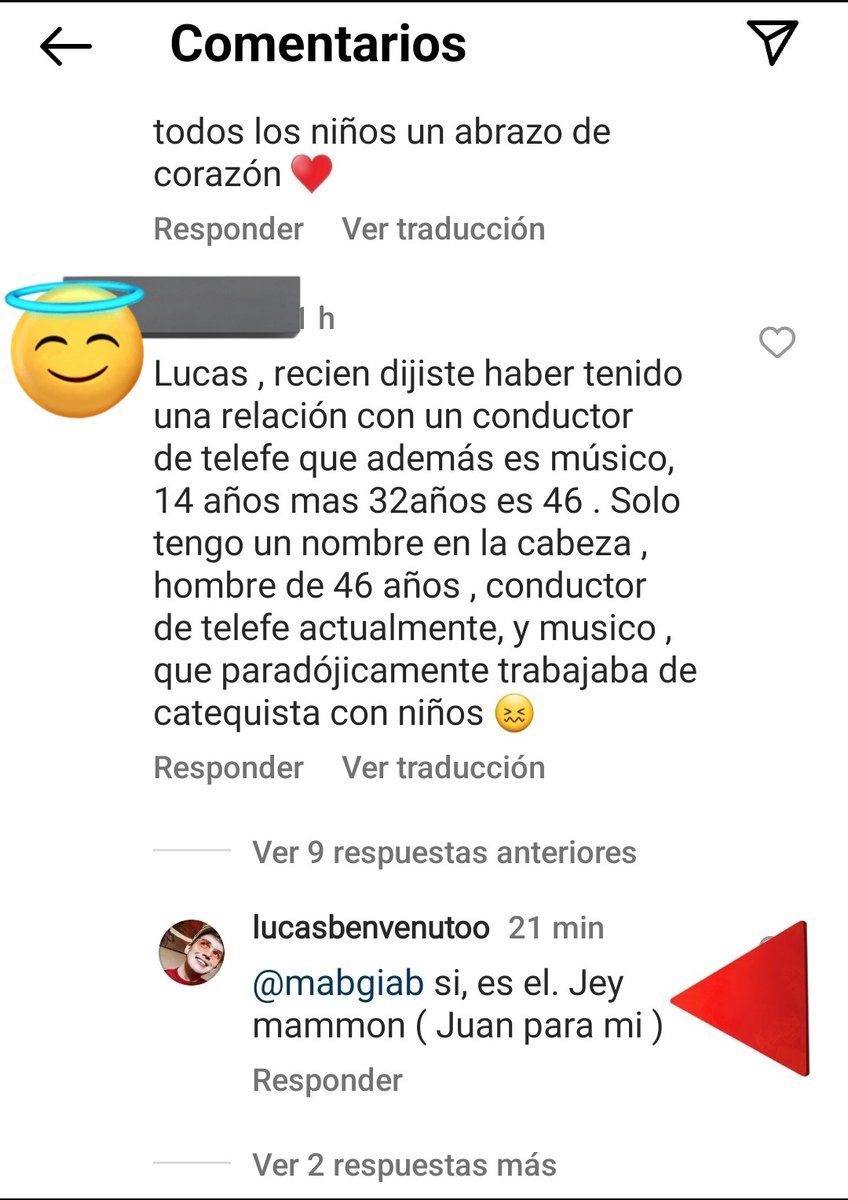Tap the redacted username bar
848x1200 pixels.
[181, 297]
